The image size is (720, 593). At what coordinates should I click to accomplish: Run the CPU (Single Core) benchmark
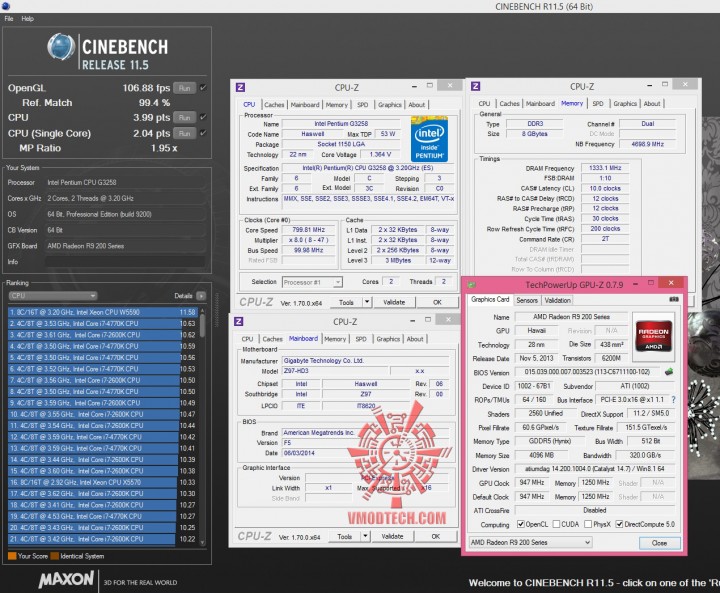(x=185, y=133)
